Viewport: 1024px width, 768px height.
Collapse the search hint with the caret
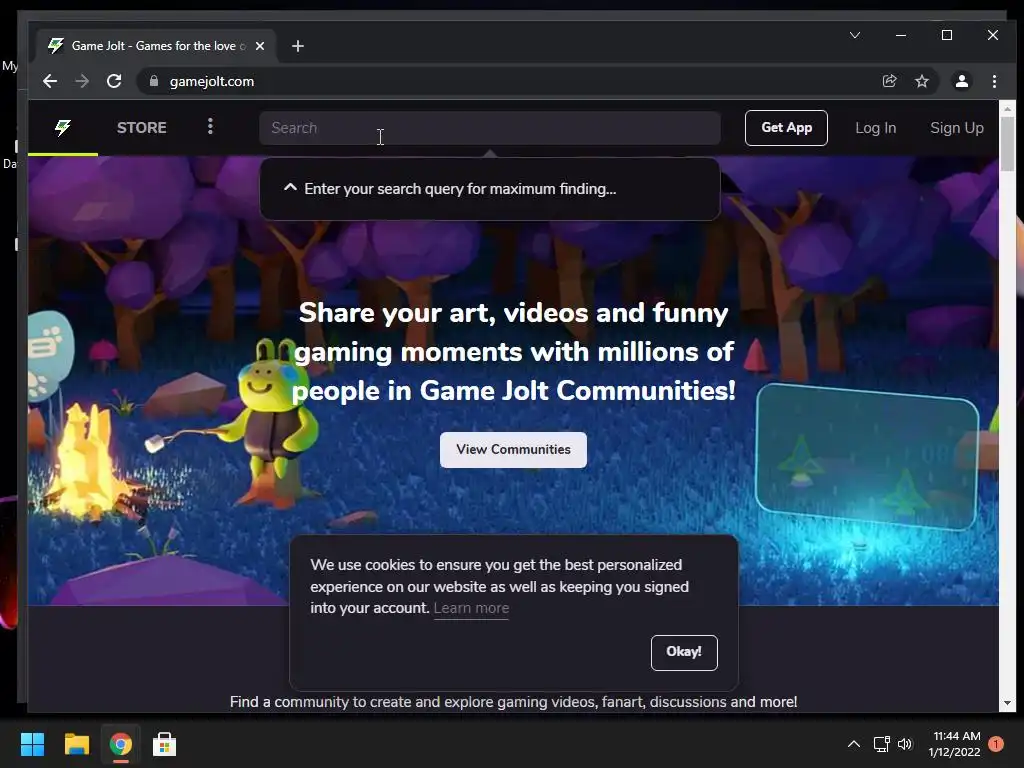290,188
